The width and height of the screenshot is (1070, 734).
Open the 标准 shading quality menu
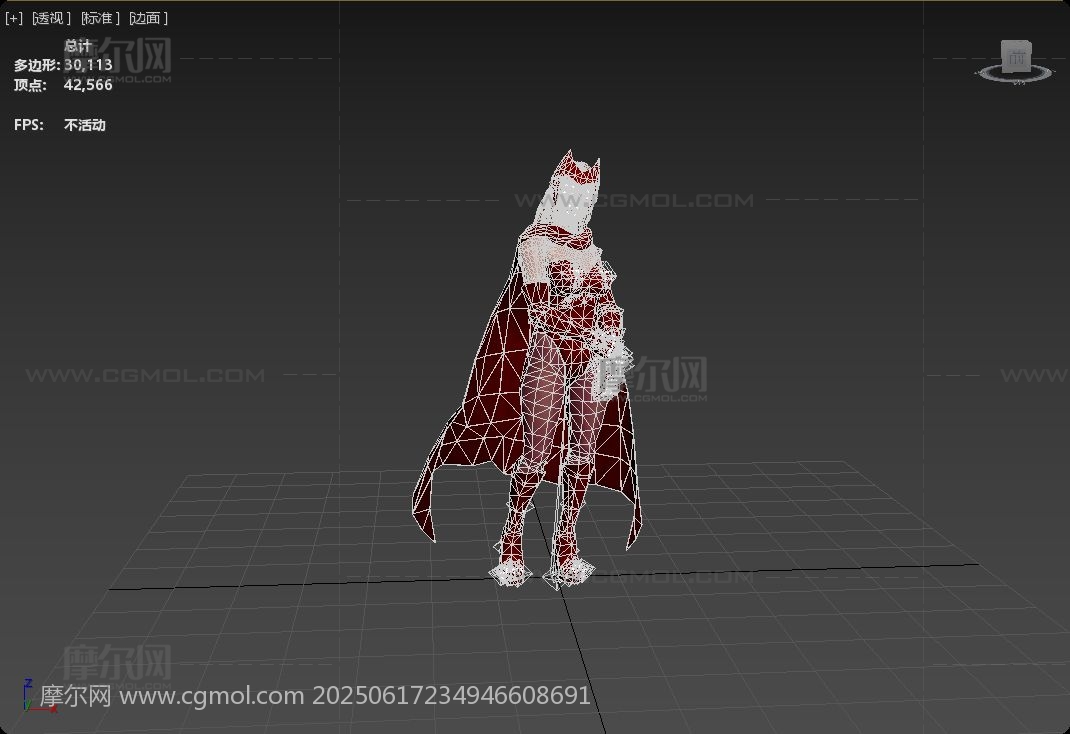pyautogui.click(x=100, y=18)
